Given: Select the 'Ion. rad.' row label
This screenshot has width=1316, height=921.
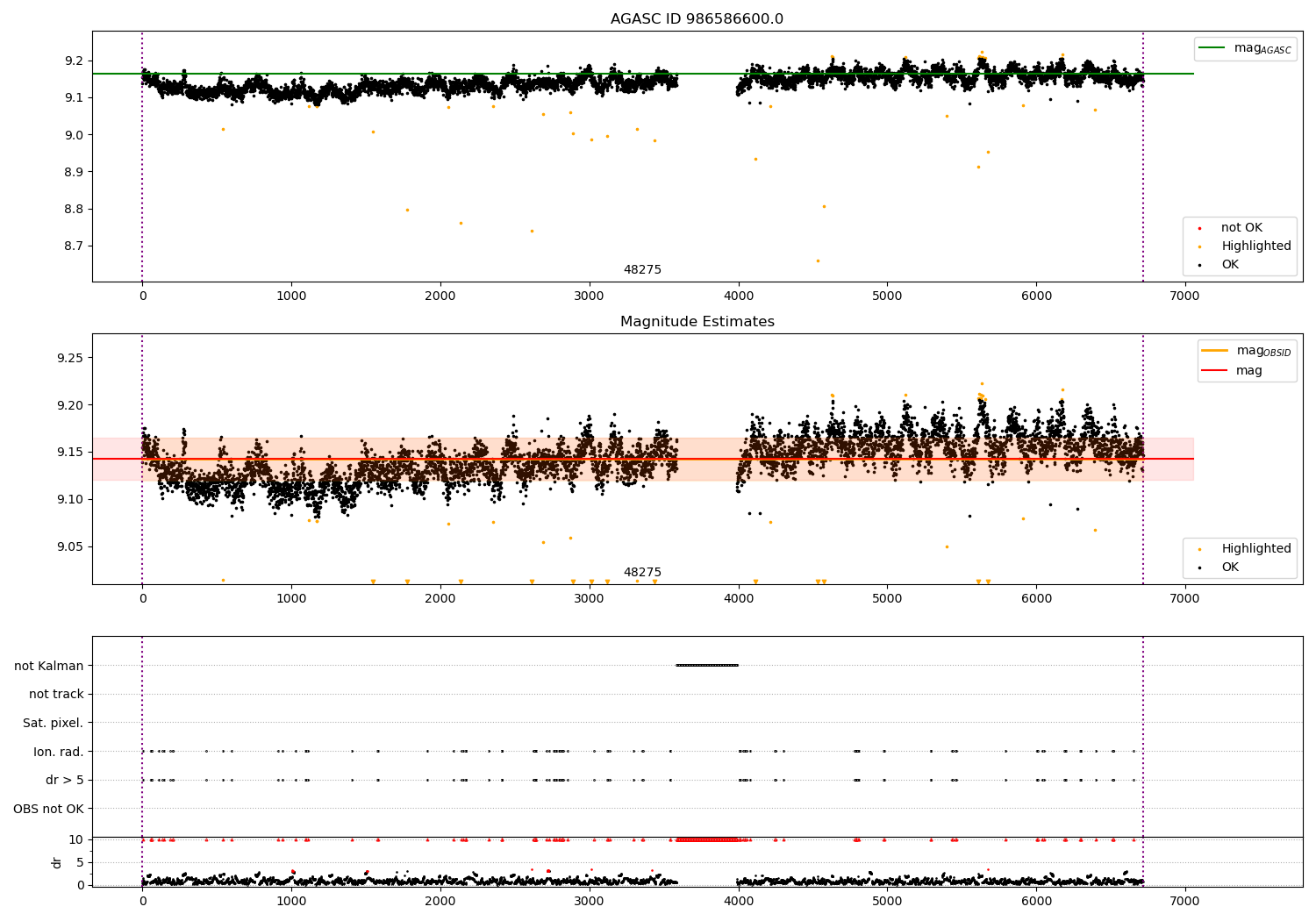Looking at the screenshot, I should (59, 752).
